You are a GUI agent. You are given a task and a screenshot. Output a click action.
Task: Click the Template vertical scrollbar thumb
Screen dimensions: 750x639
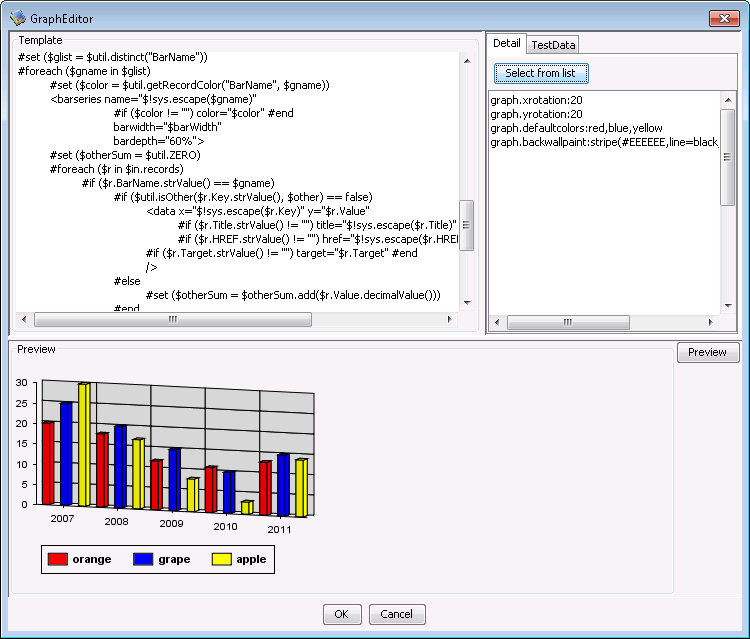tap(466, 225)
